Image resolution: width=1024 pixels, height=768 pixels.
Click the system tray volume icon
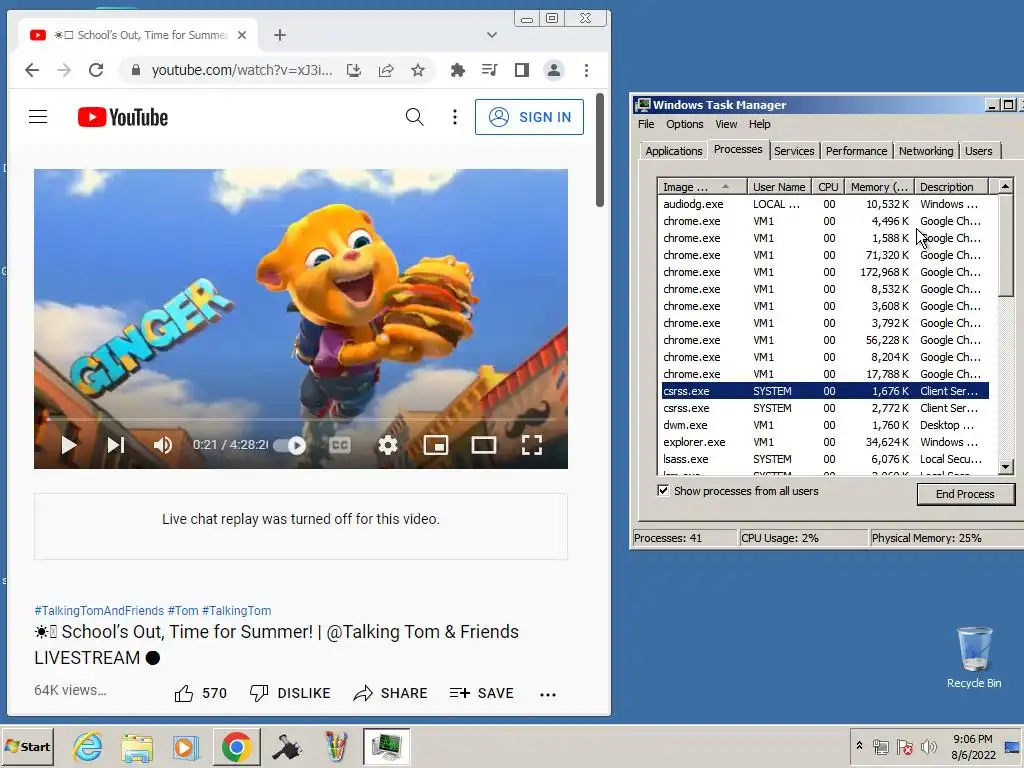coord(928,746)
